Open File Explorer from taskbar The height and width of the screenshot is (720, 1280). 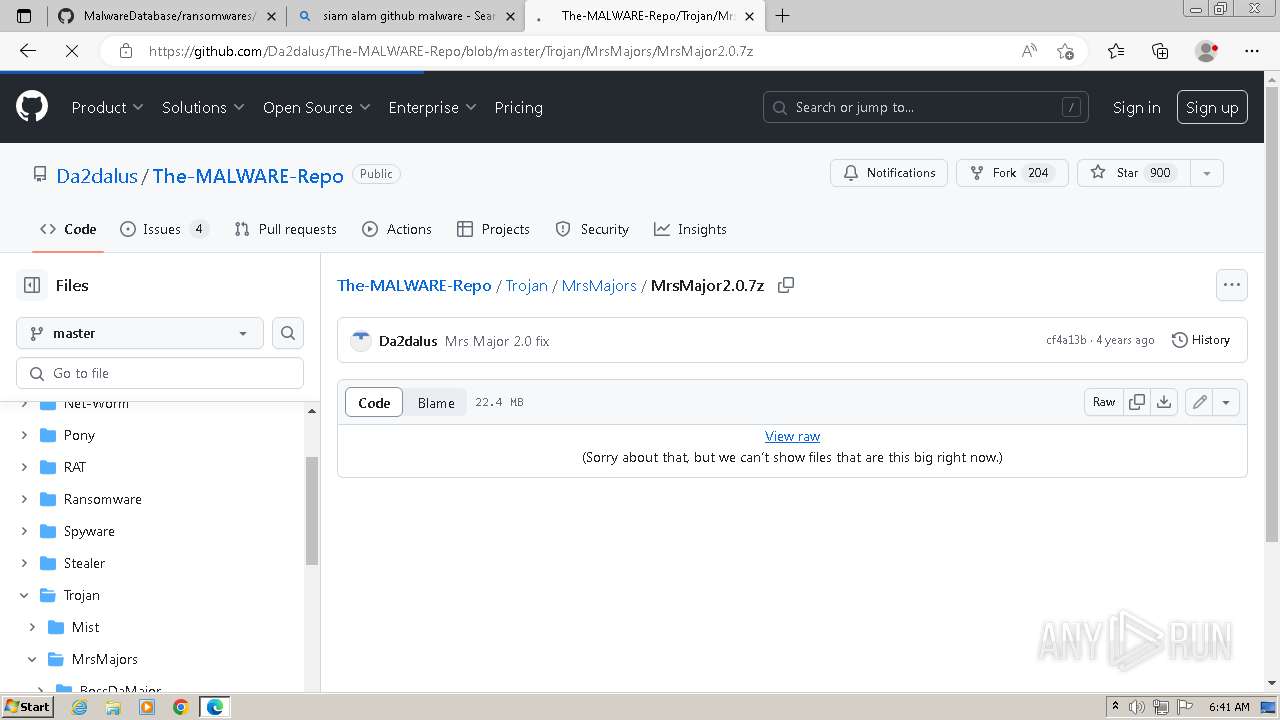click(x=113, y=707)
